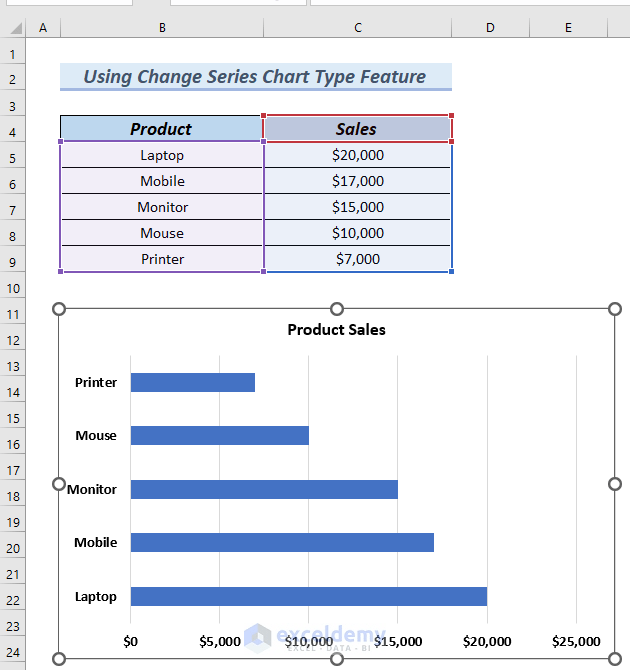The width and height of the screenshot is (630, 670).
Task: Click the Product header cell
Action: 162,129
